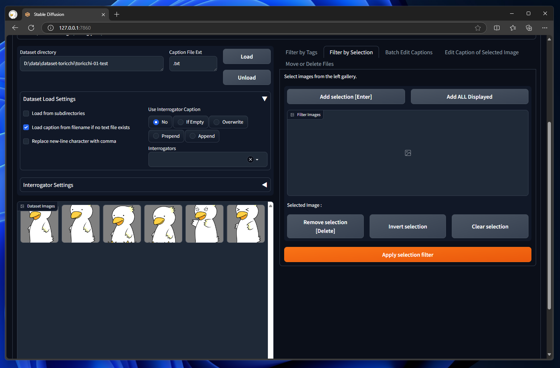560x368 pixels.
Task: Open the Move or Delete Files tab
Action: point(309,64)
